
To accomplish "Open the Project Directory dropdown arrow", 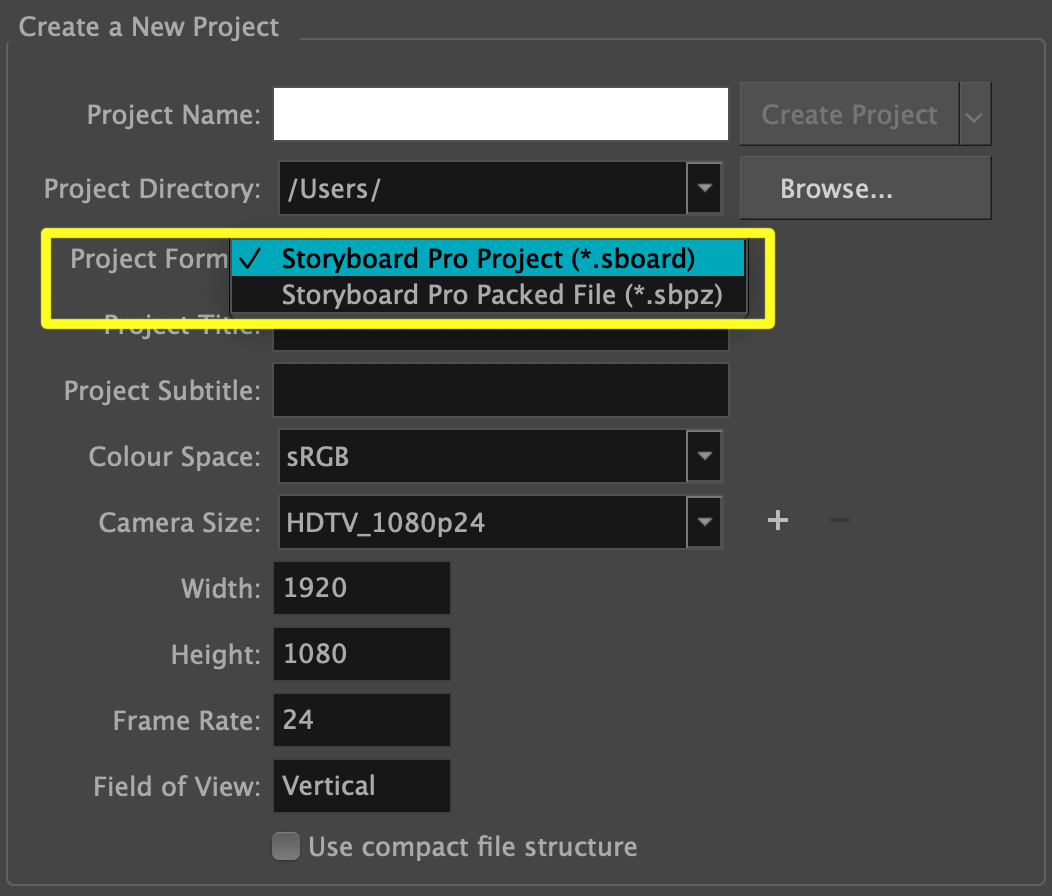I will [x=705, y=188].
